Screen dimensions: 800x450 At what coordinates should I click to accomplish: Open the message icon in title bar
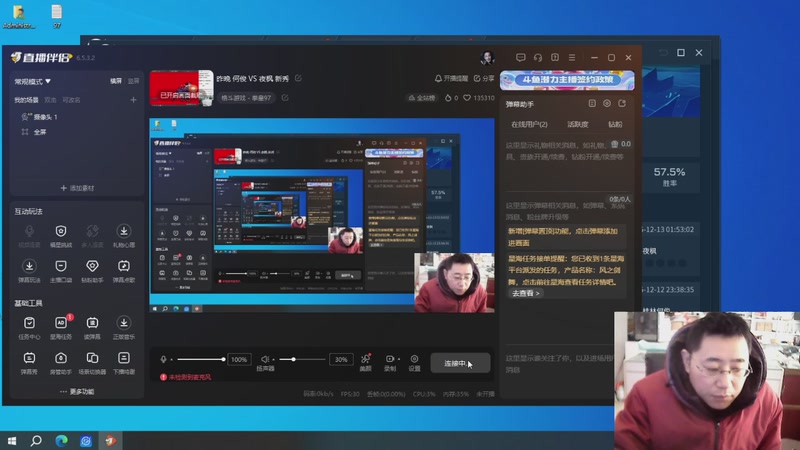(x=520, y=58)
